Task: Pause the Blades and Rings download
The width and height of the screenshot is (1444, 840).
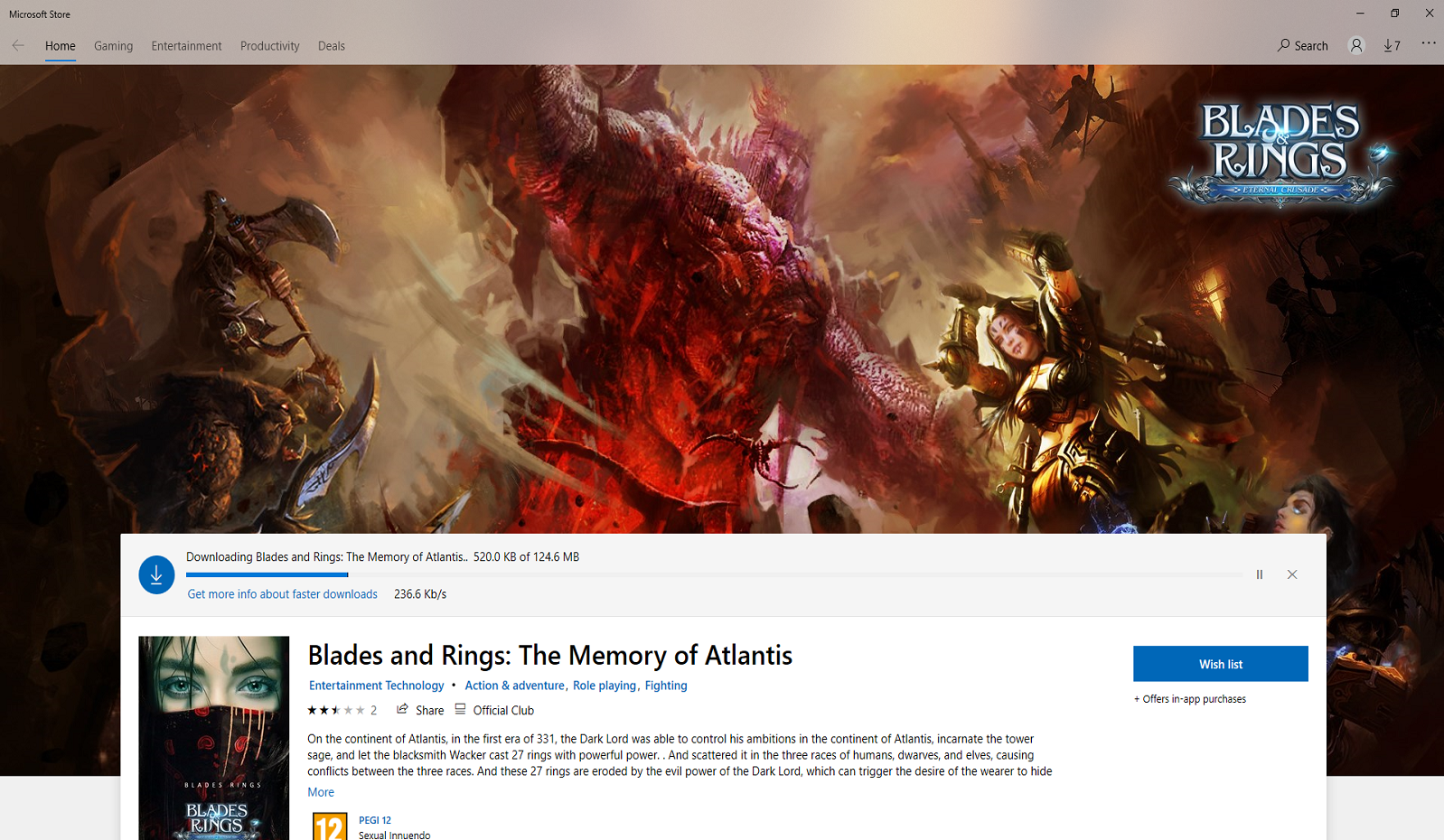Action: 1260,574
